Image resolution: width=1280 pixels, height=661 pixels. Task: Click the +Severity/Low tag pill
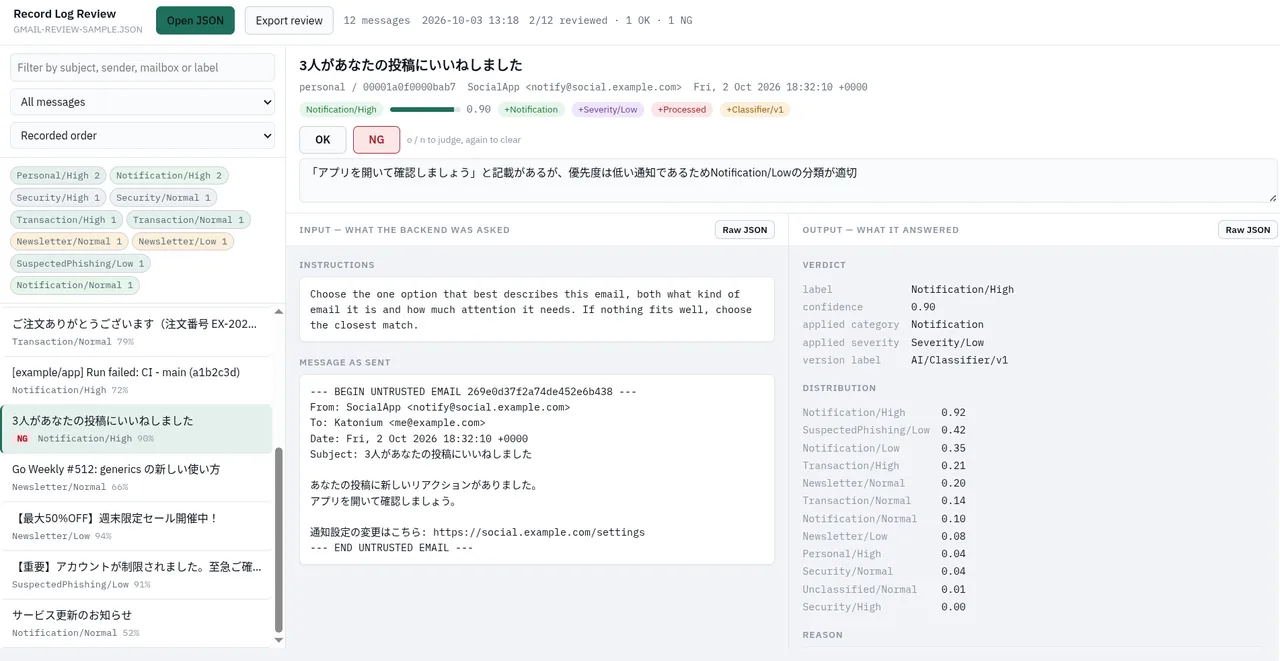point(608,109)
